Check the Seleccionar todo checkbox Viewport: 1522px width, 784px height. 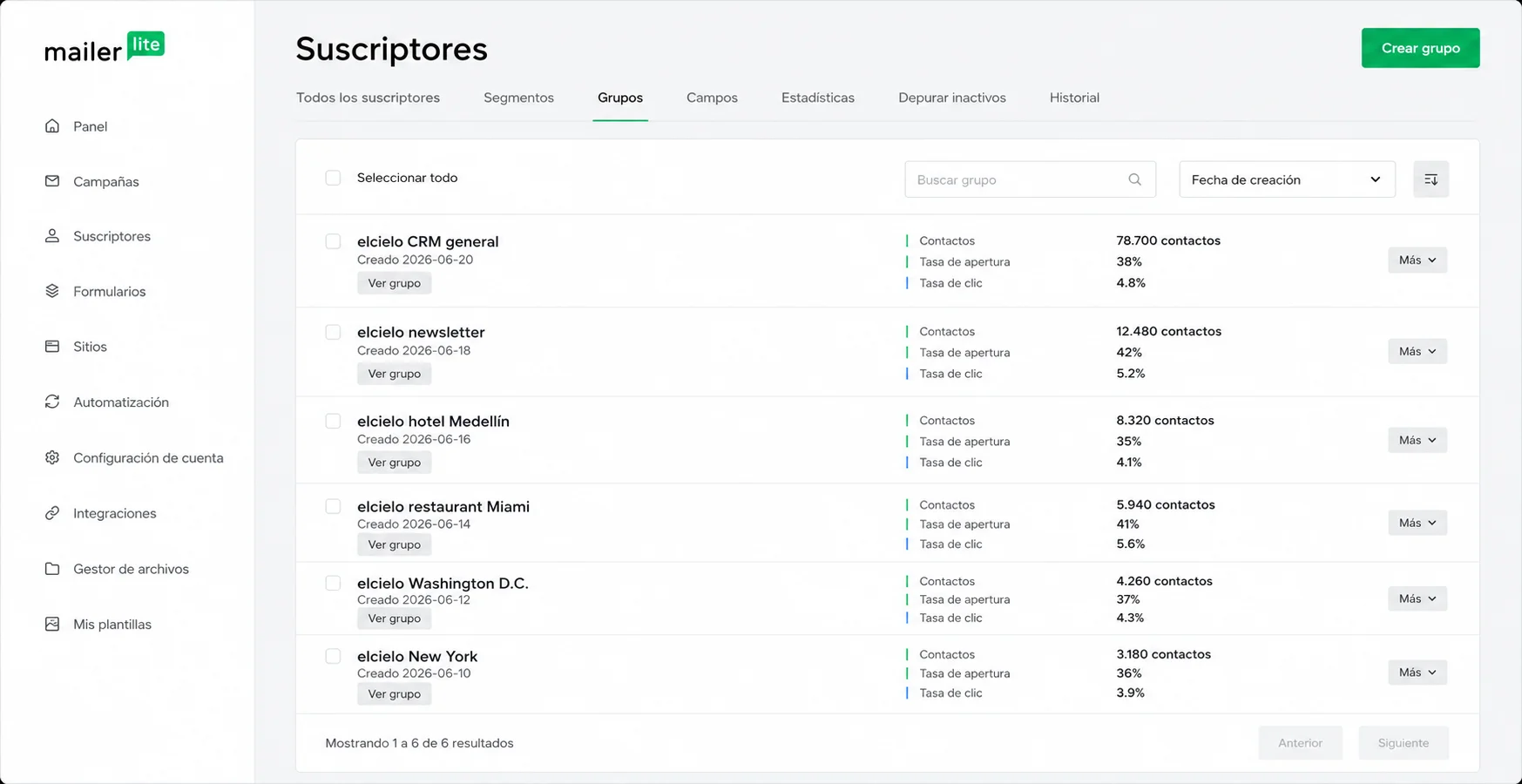pyautogui.click(x=333, y=178)
